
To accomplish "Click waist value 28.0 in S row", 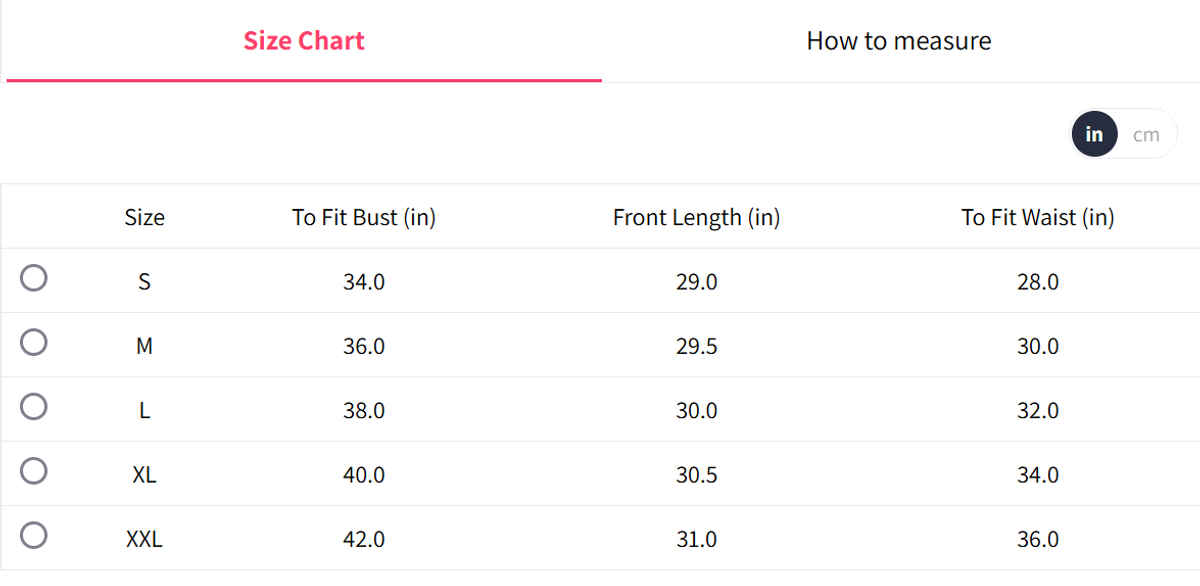I will pos(1037,282).
